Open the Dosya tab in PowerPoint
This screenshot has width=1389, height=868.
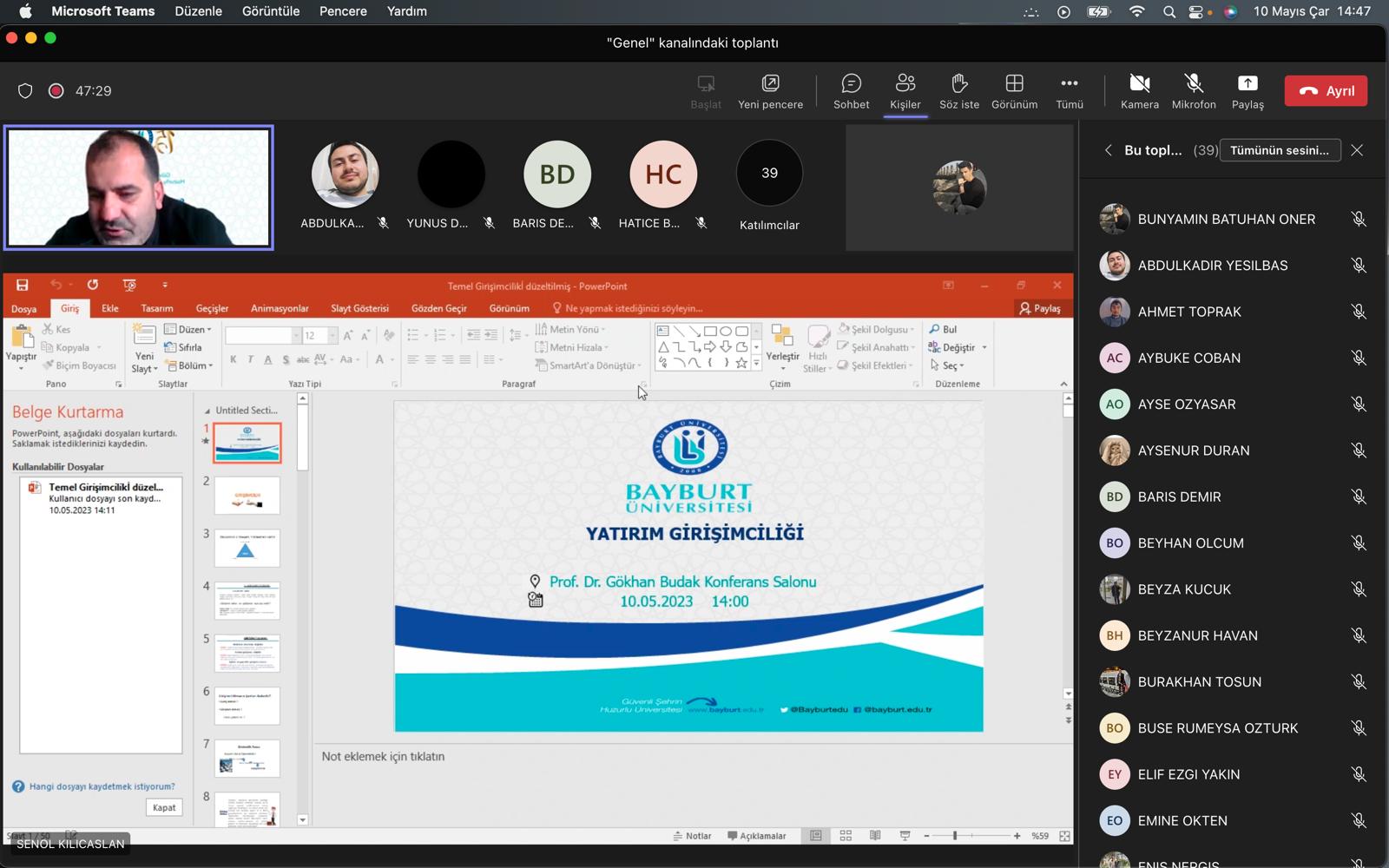24,309
